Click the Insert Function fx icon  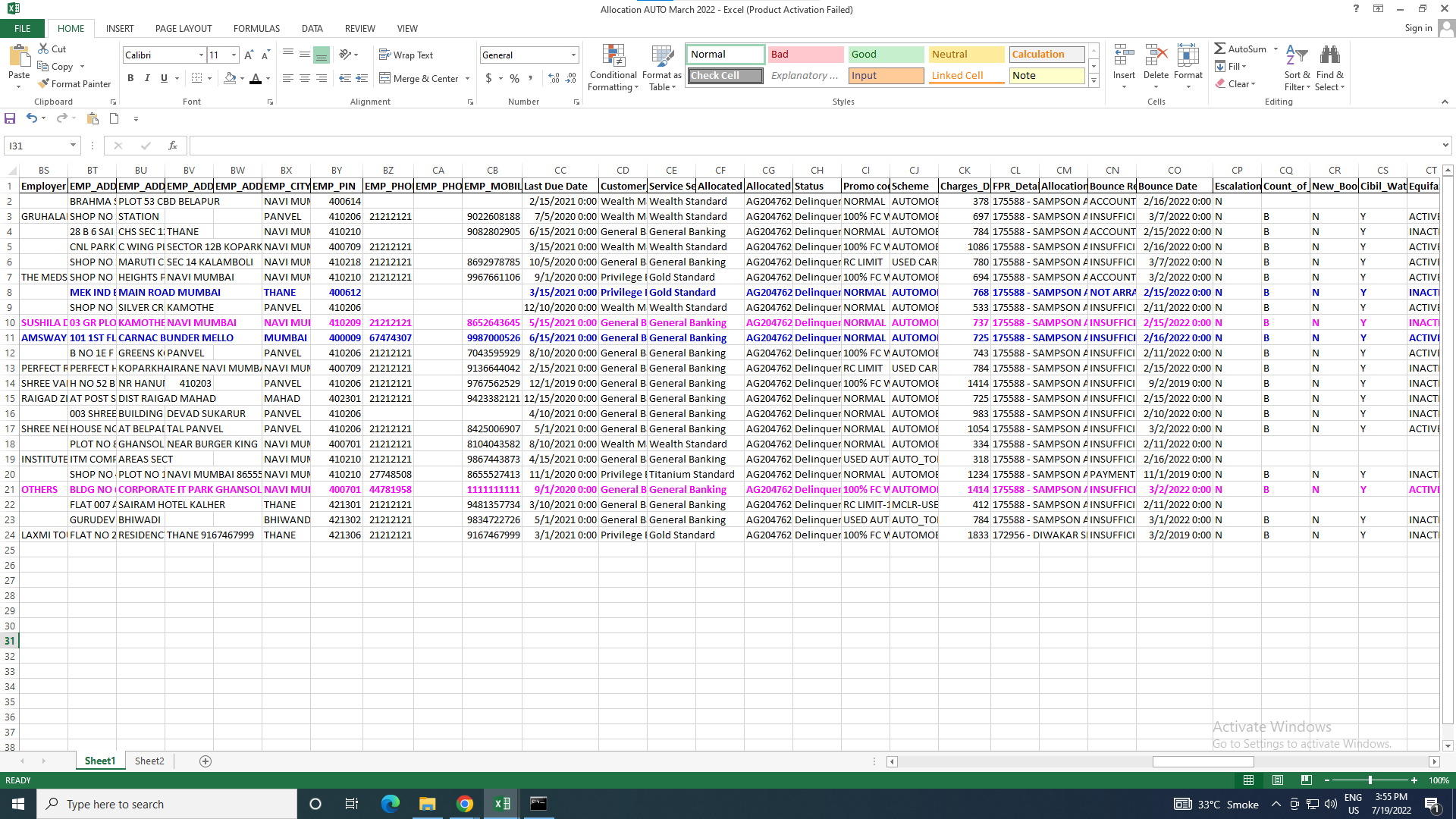click(x=173, y=146)
